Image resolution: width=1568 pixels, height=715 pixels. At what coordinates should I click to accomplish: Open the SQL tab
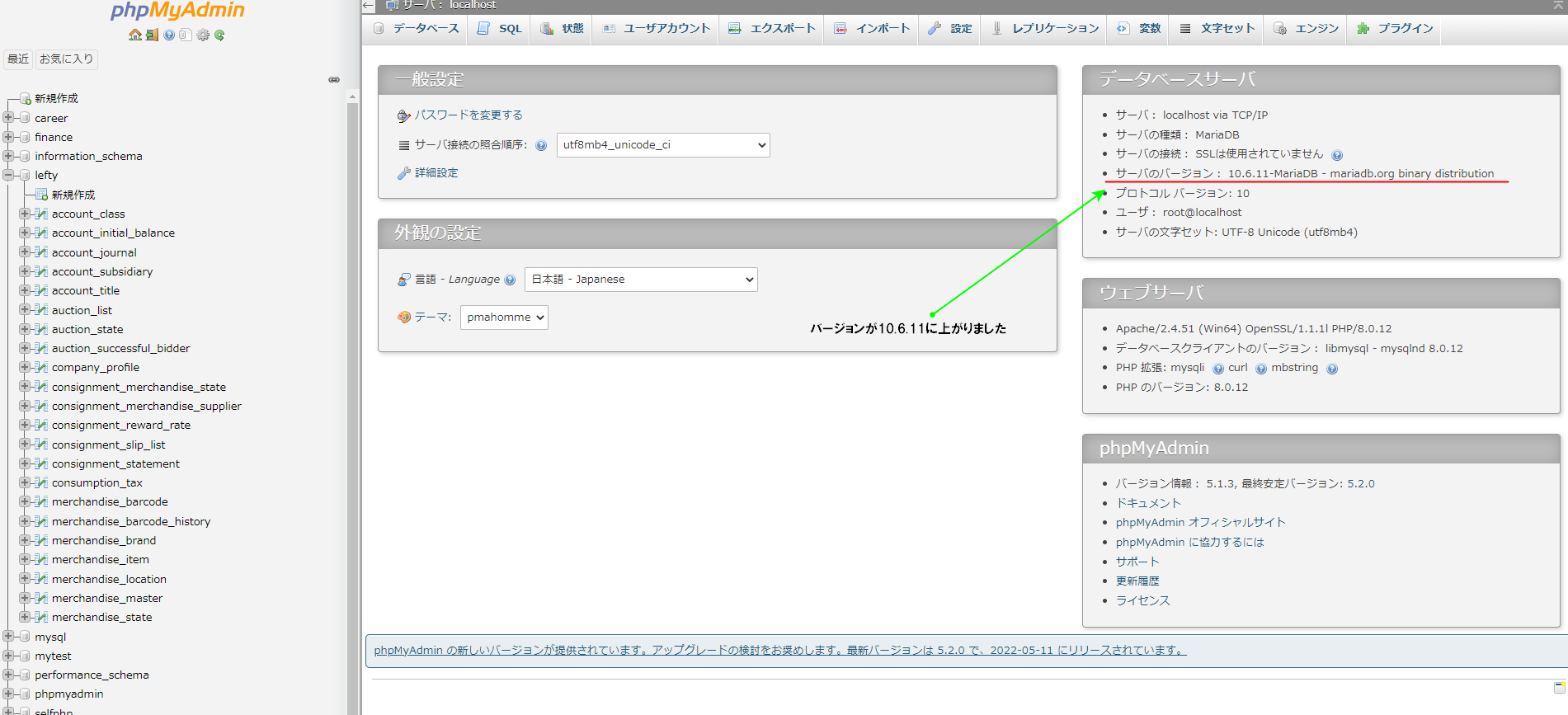[x=500, y=29]
